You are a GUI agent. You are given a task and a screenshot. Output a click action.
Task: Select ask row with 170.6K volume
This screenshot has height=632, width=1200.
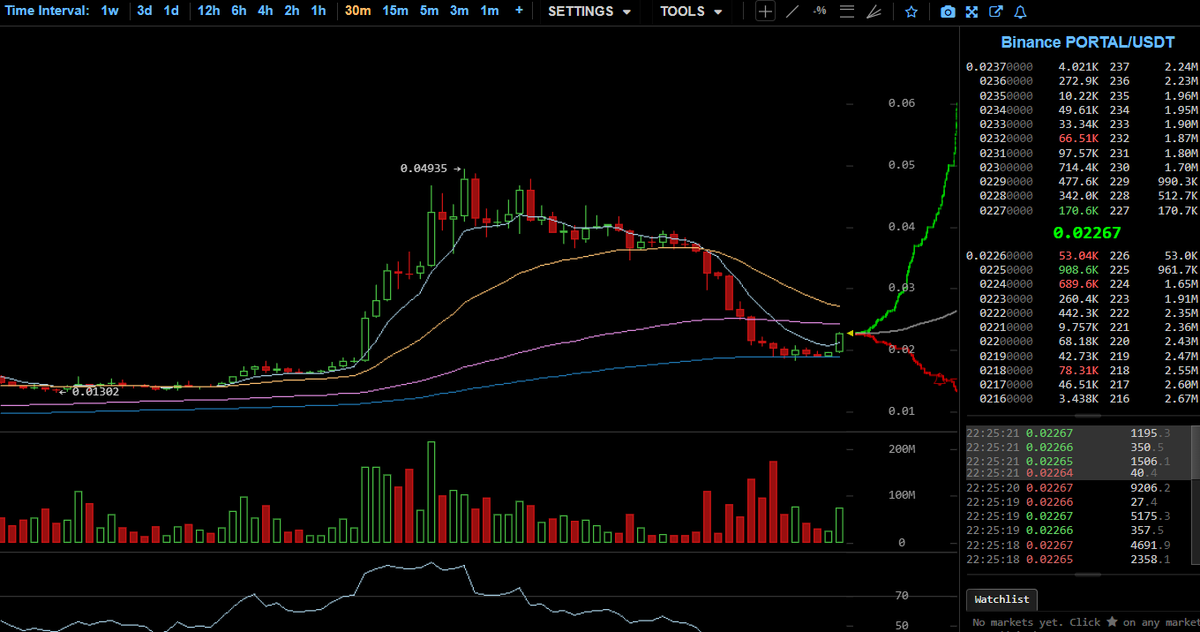[1081, 211]
